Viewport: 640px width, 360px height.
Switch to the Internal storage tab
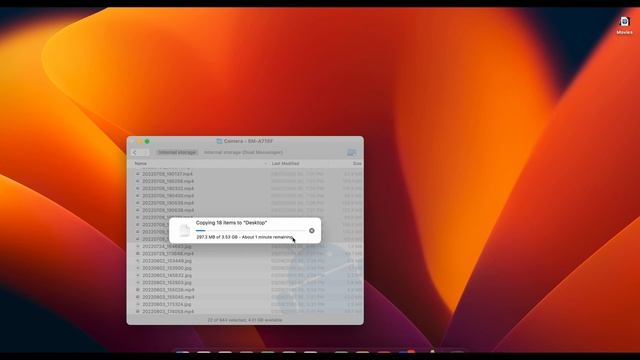pos(177,152)
